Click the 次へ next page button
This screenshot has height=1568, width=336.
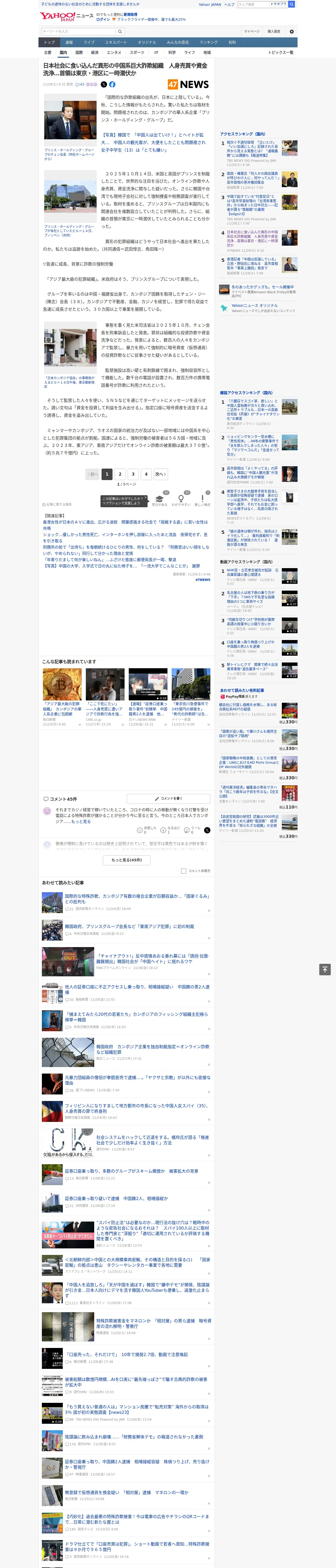coord(160,474)
